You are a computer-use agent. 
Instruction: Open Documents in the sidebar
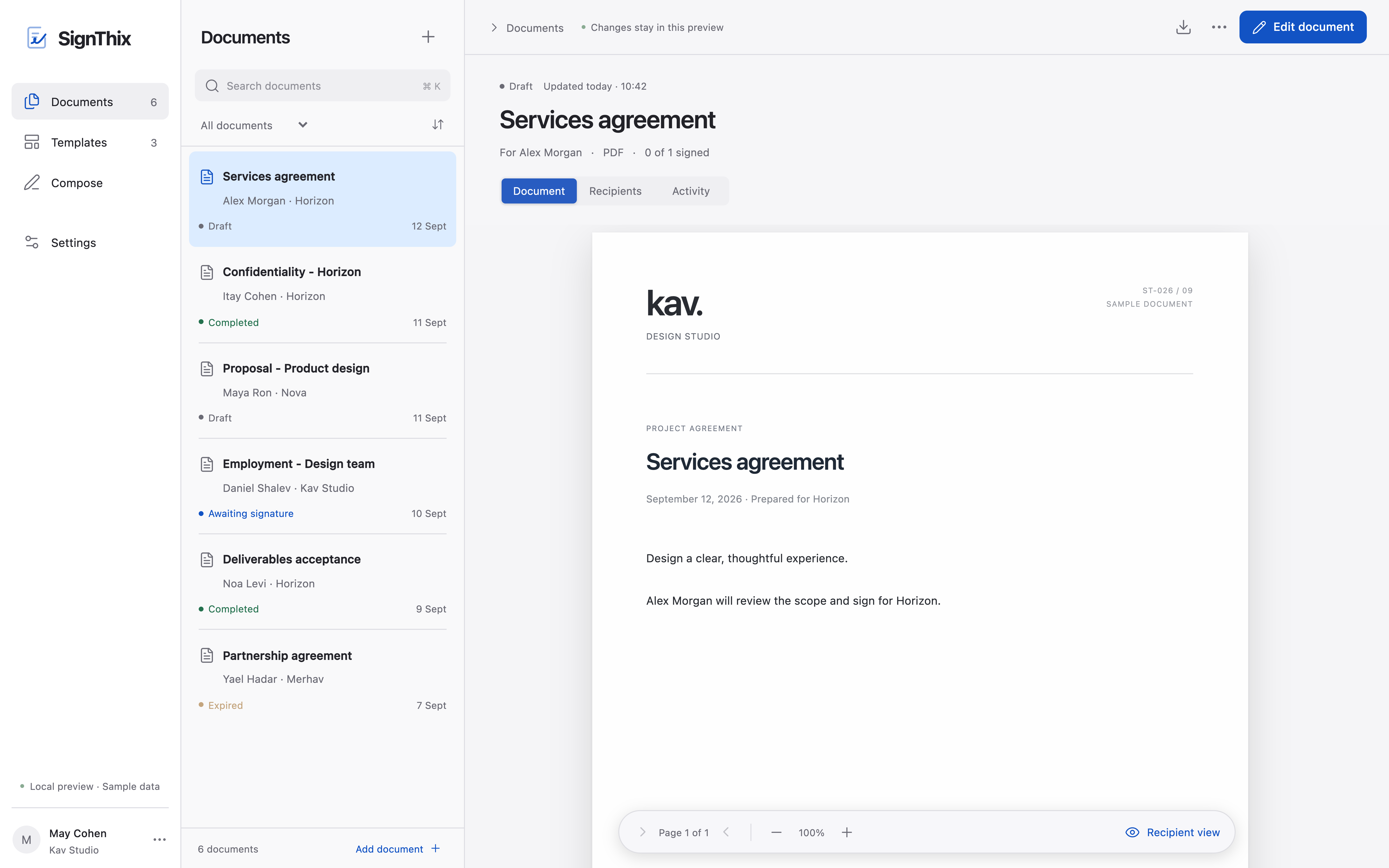click(90, 102)
